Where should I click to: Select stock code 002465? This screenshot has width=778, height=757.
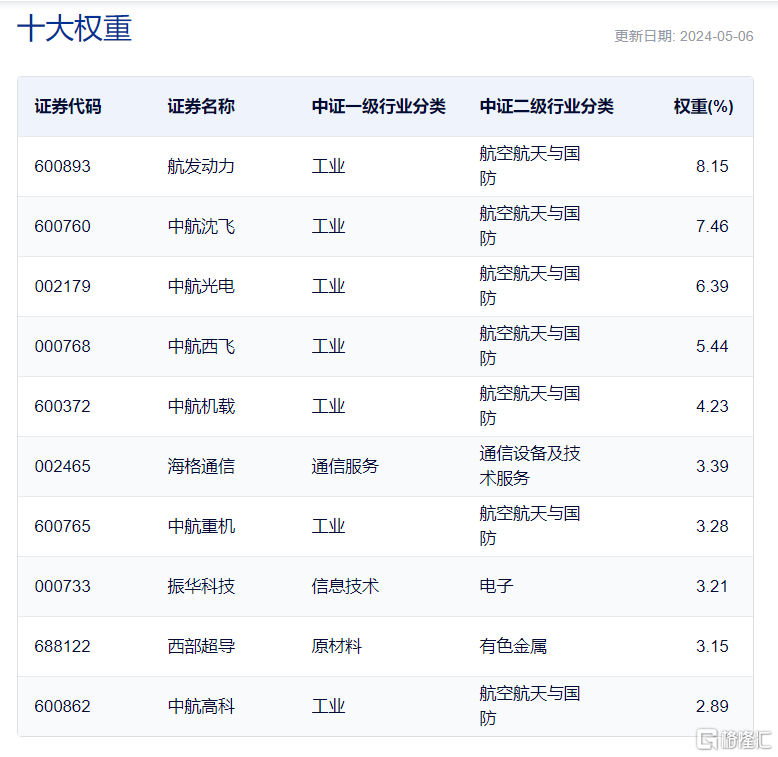pyautogui.click(x=63, y=466)
